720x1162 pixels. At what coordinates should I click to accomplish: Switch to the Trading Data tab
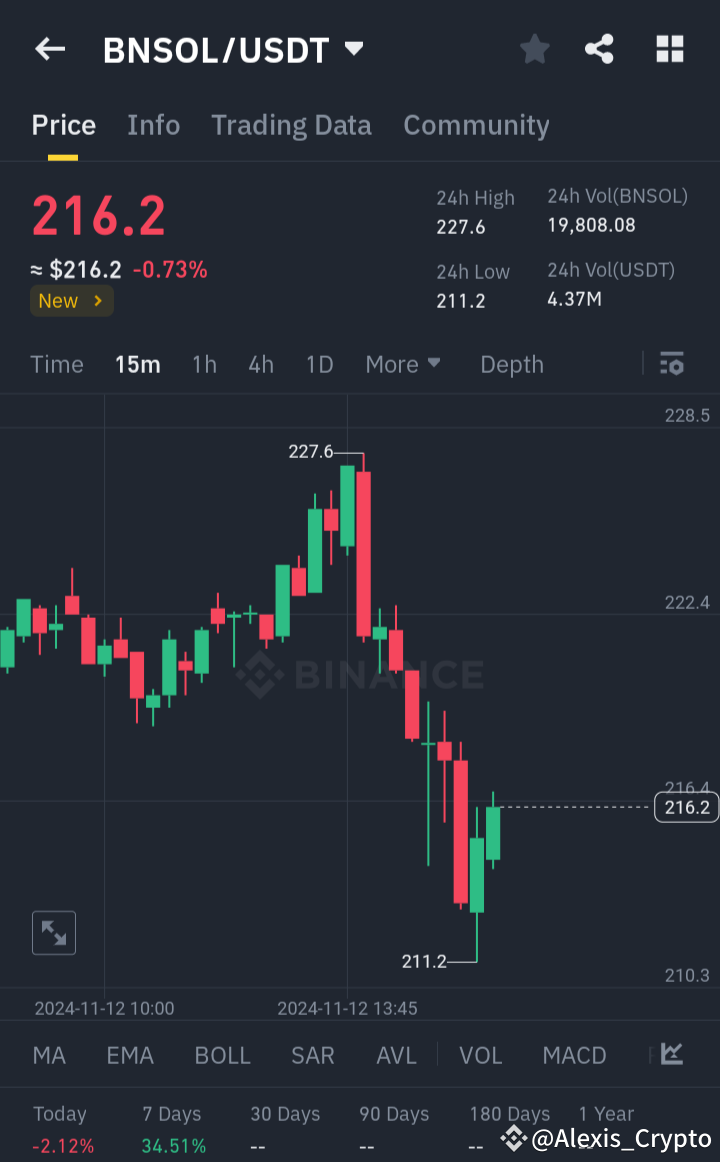(291, 125)
